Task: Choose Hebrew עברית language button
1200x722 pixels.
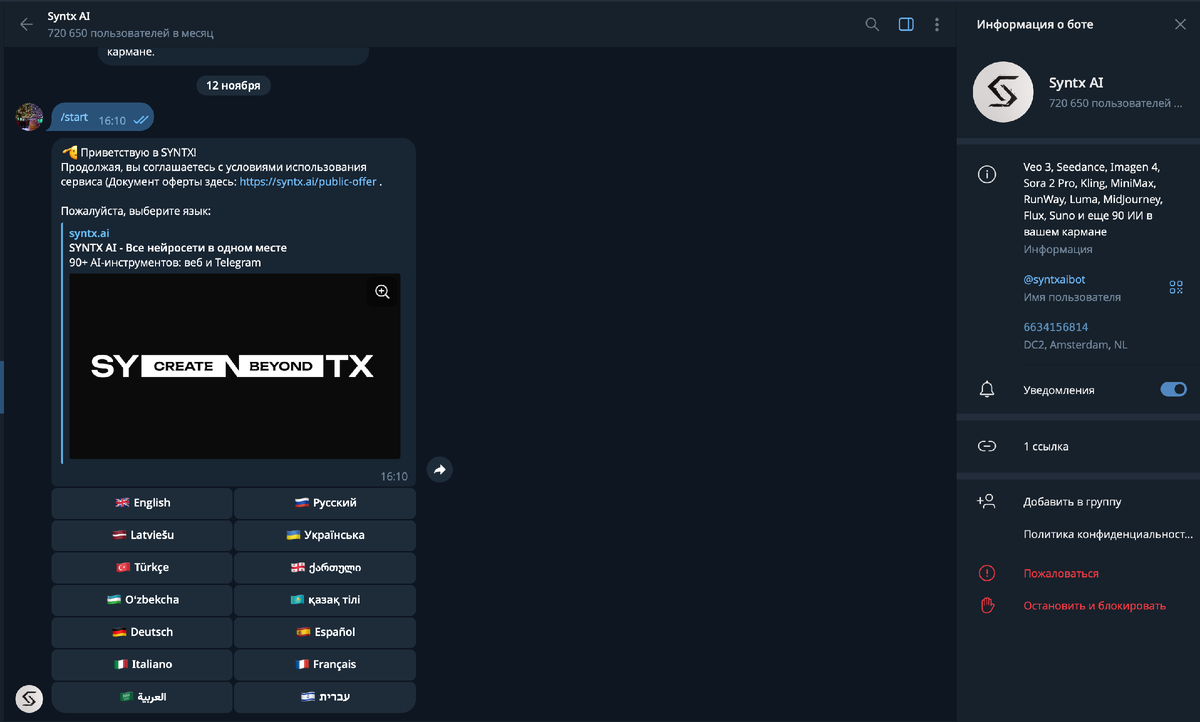Action: pos(325,696)
